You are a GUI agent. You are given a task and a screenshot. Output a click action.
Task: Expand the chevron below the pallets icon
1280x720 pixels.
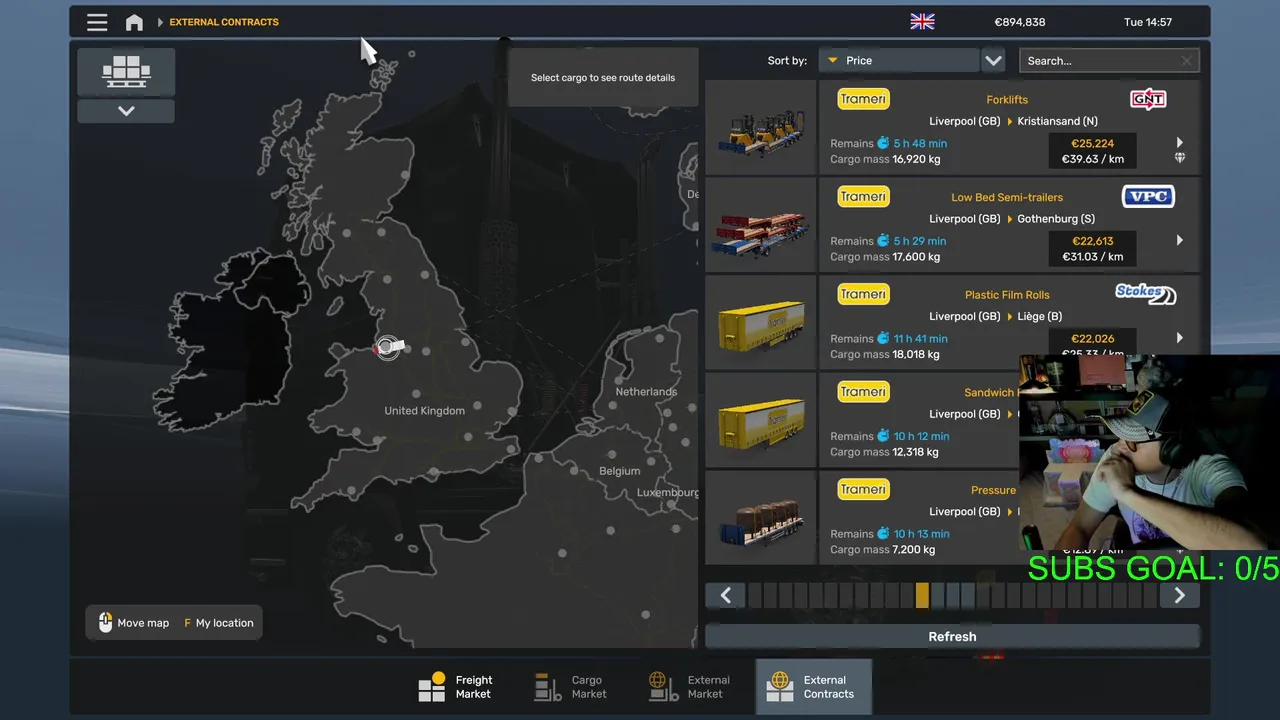(126, 111)
